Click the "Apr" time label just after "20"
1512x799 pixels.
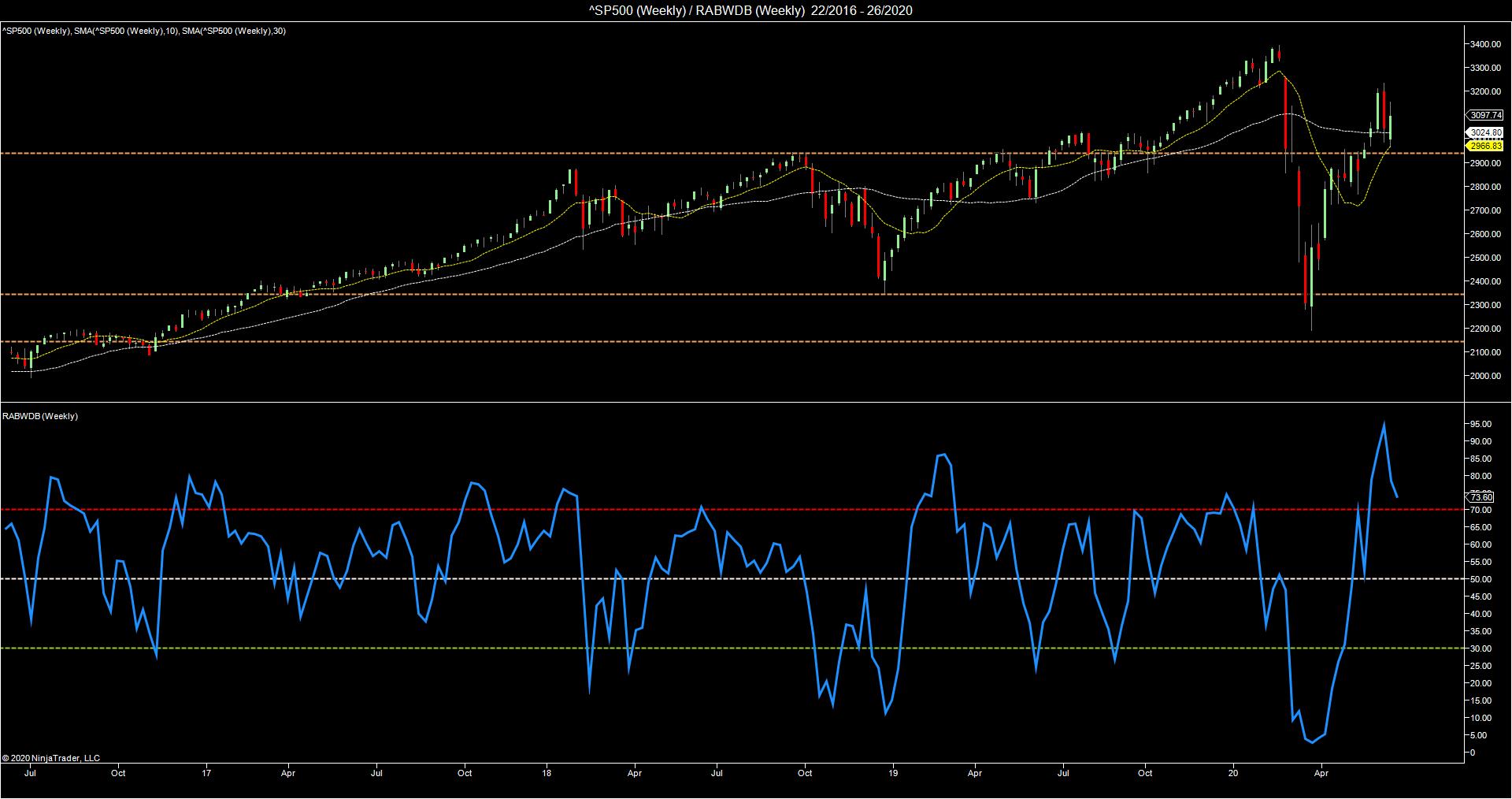1322,773
